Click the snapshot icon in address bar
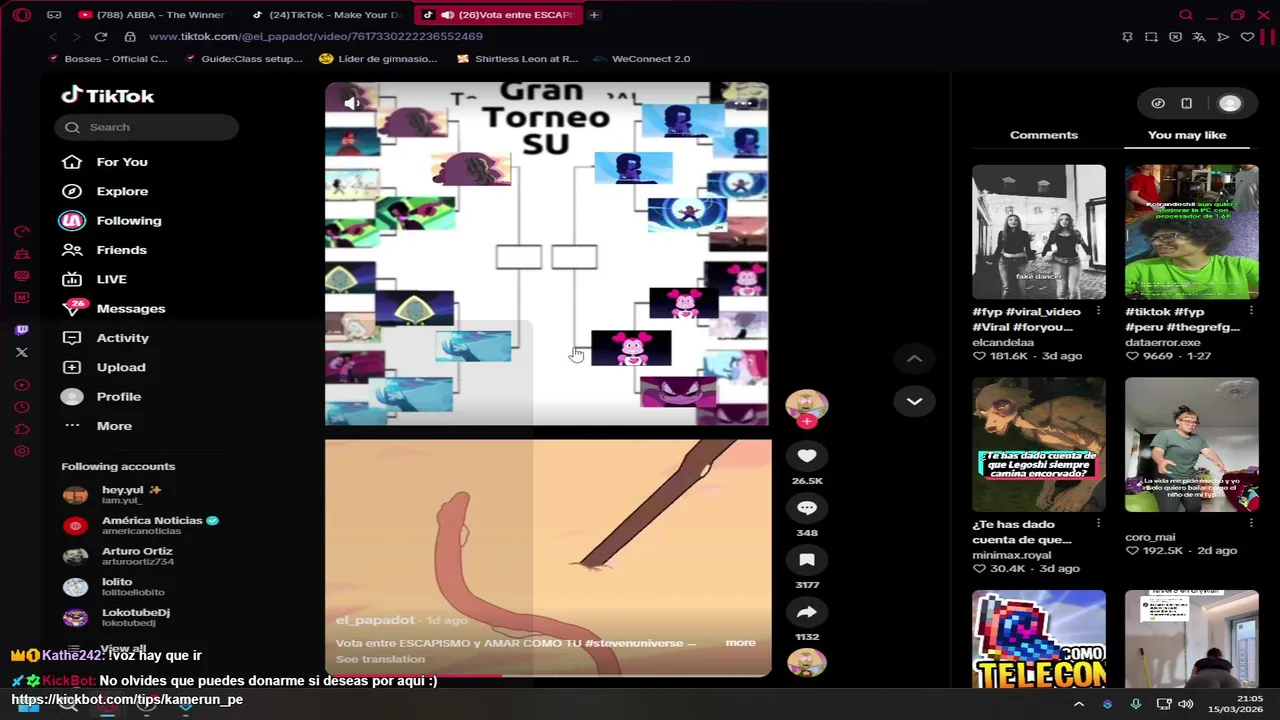The height and width of the screenshot is (720, 1280). 1151,37
